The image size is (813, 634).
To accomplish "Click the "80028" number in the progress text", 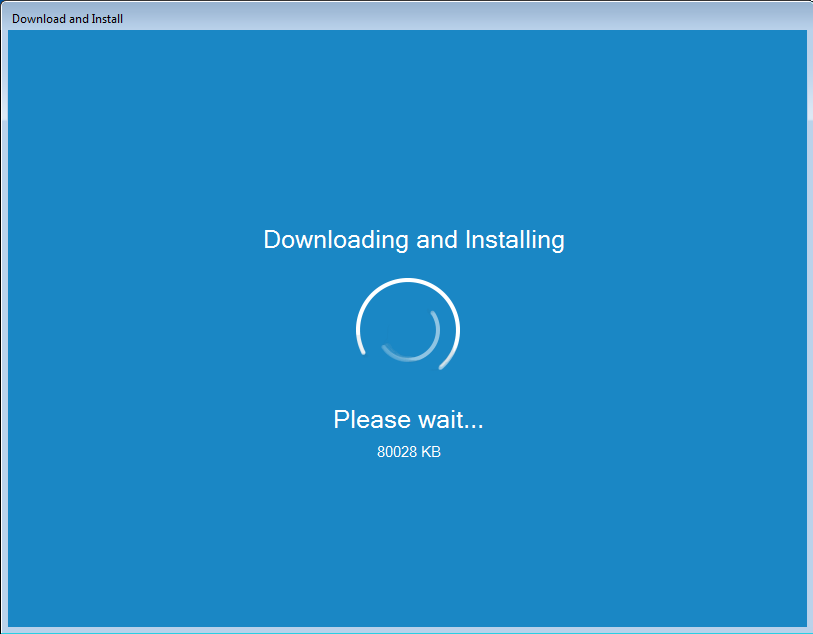I will pyautogui.click(x=397, y=452).
